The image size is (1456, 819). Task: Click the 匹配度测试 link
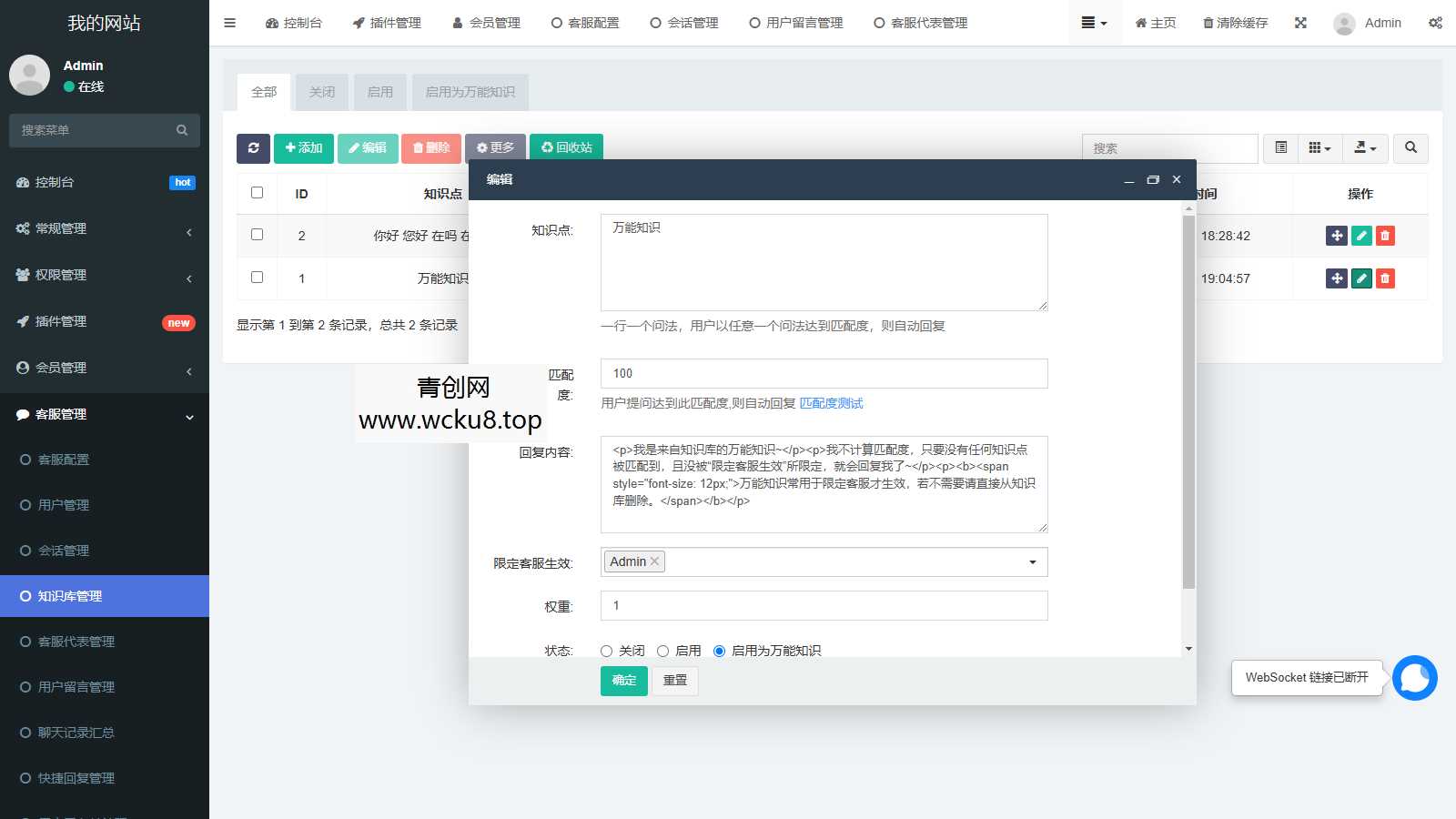point(831,403)
